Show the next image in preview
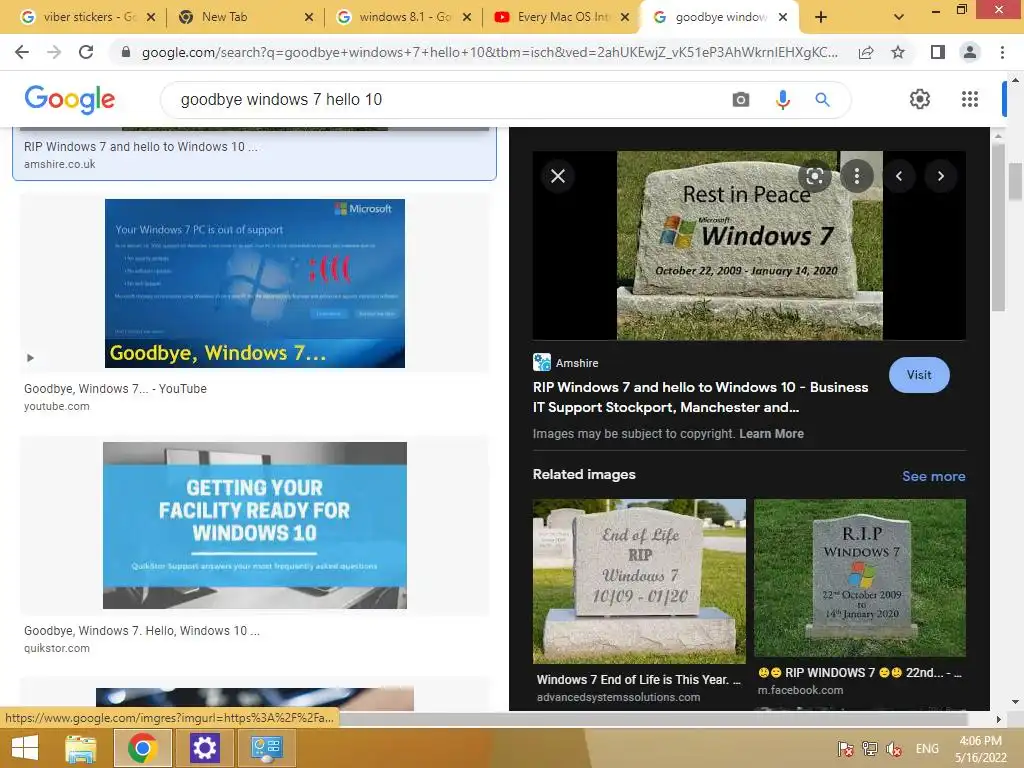This screenshot has width=1024, height=768. (x=940, y=176)
